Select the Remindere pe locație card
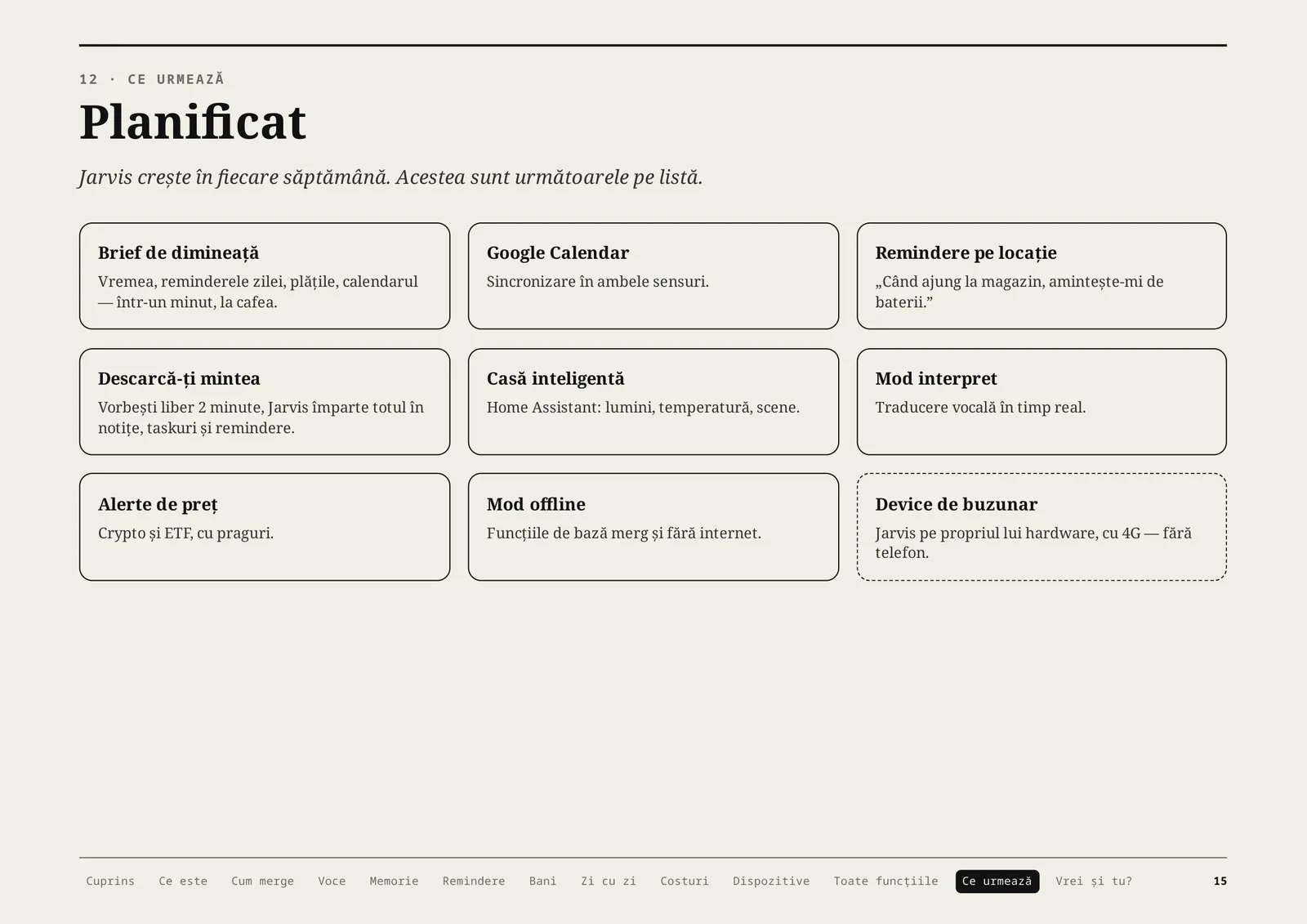 pyautogui.click(x=1042, y=276)
